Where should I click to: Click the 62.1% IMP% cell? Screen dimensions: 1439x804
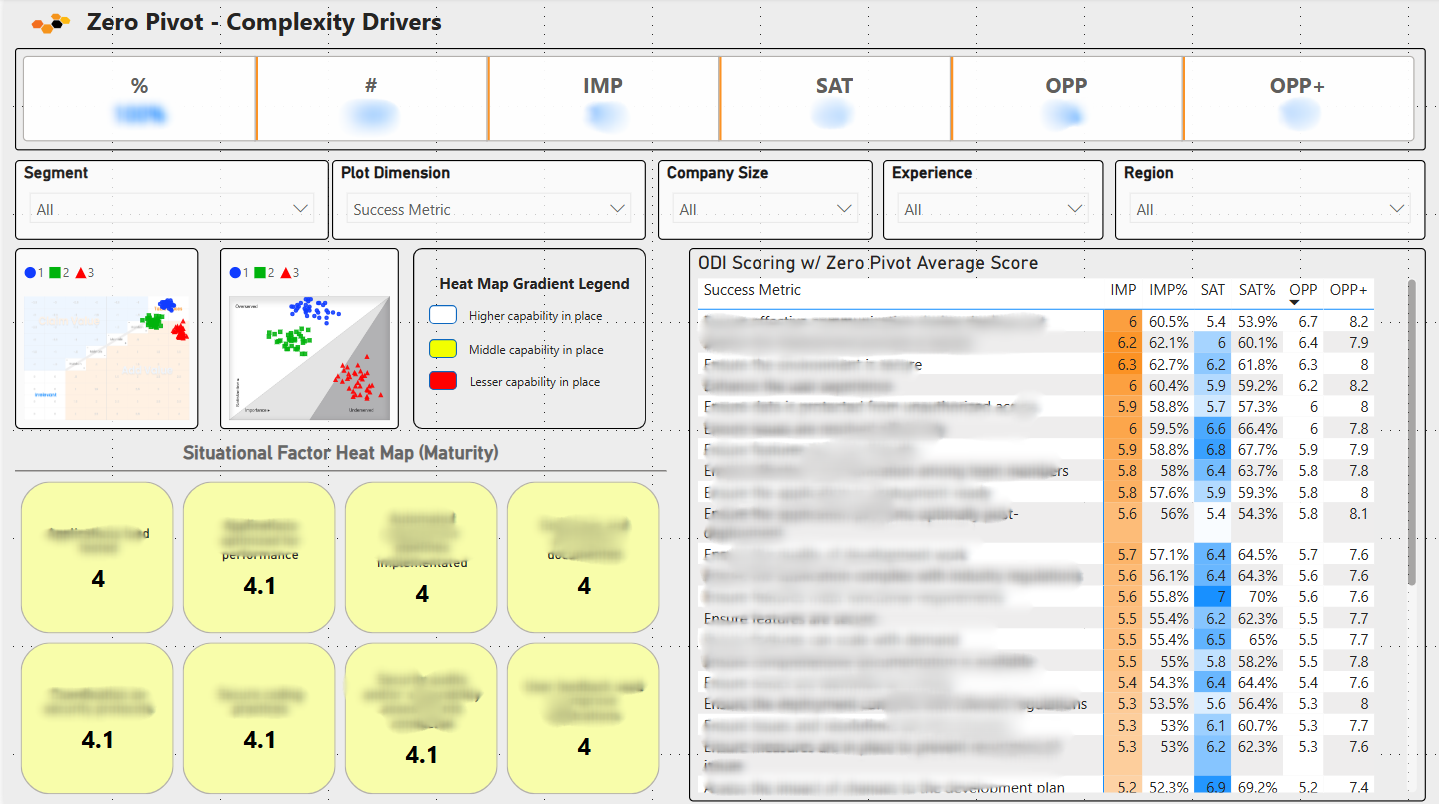(1168, 343)
